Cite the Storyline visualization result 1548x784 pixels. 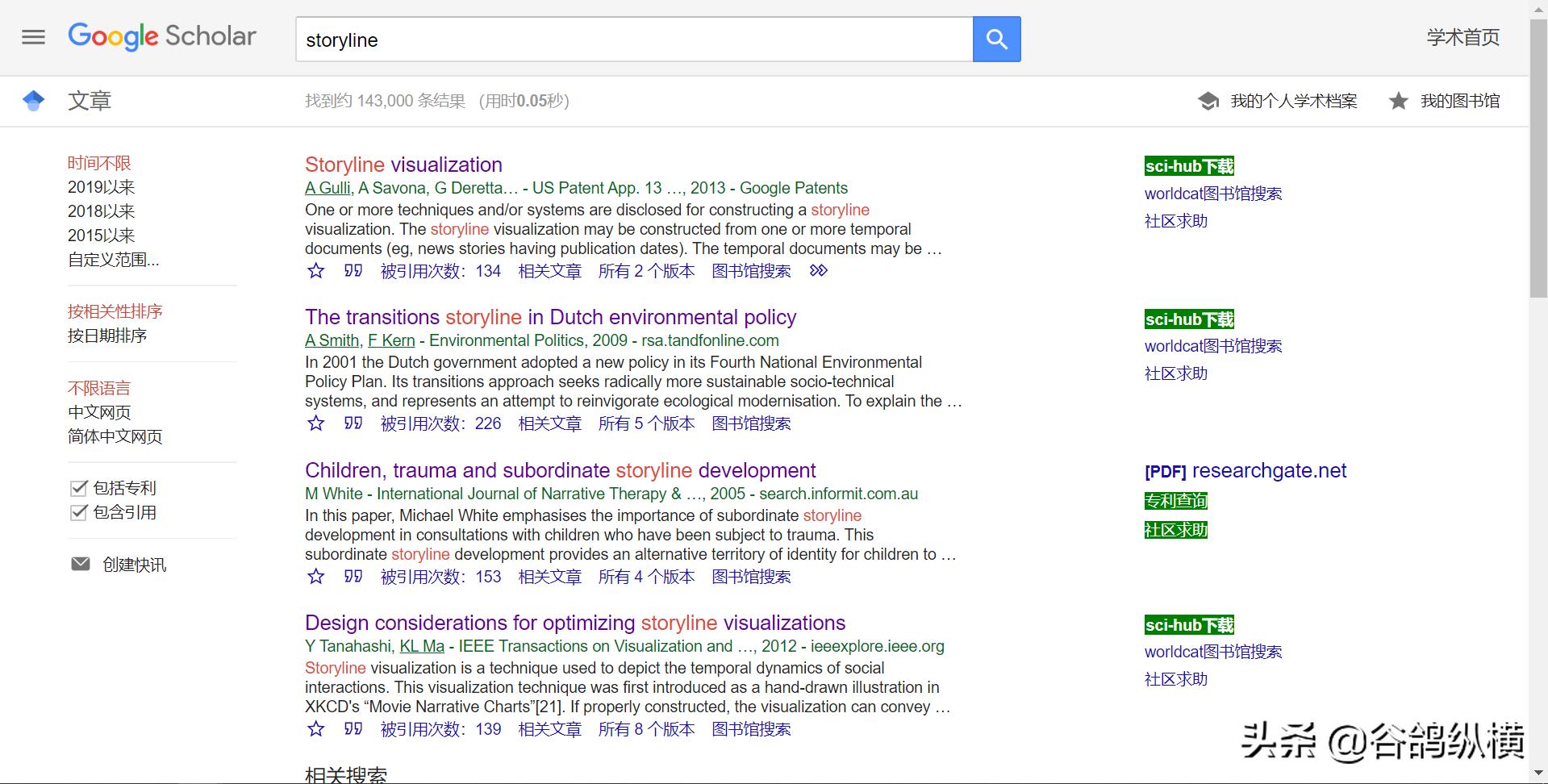353,271
